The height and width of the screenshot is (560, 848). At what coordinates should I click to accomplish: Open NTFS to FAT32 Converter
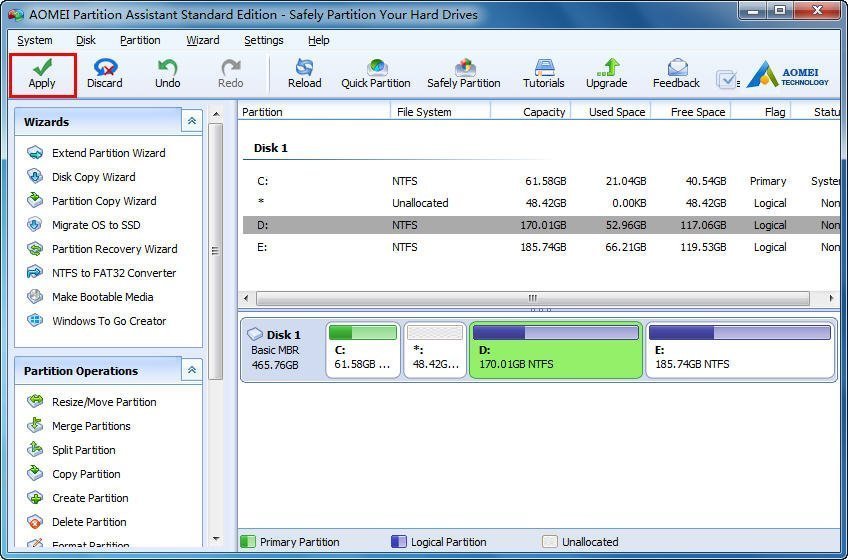tap(101, 273)
